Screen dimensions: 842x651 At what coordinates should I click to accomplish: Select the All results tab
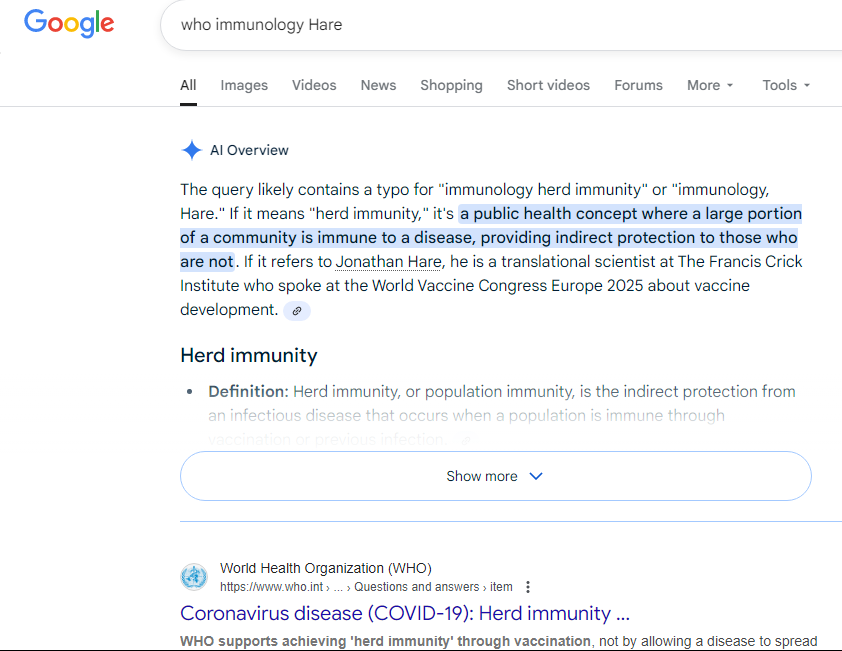[188, 85]
